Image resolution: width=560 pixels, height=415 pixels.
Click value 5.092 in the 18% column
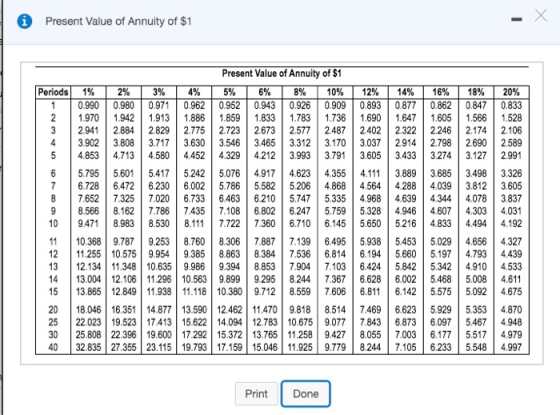click(x=476, y=292)
